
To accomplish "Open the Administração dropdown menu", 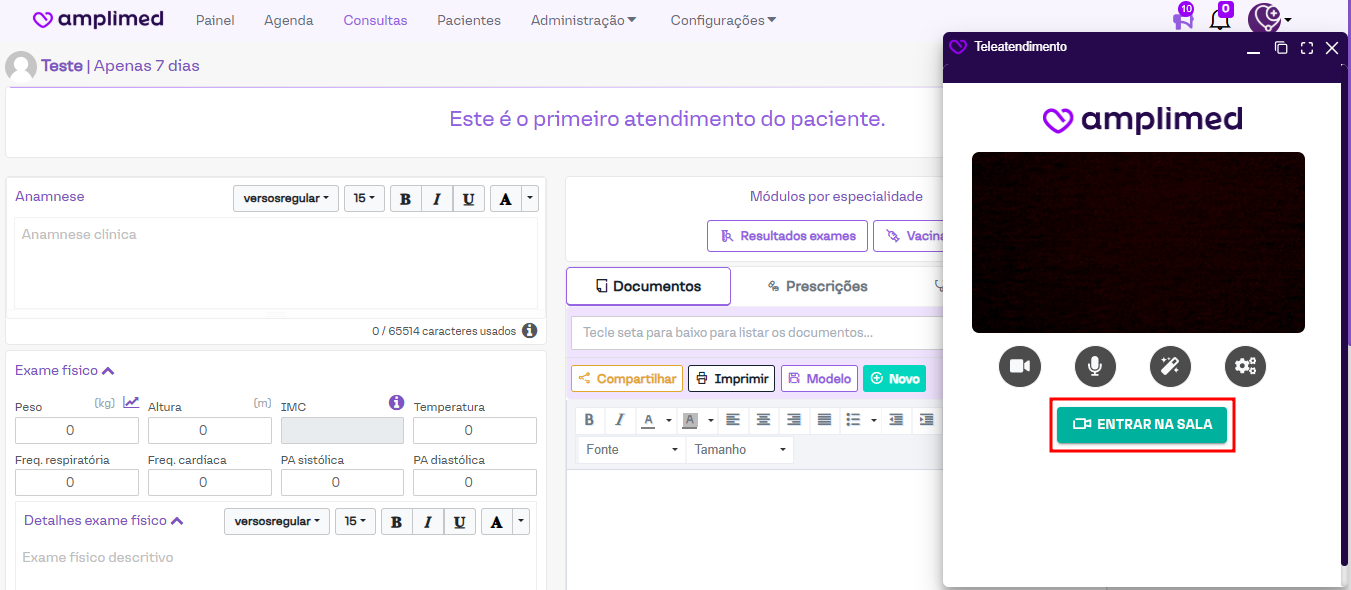I will [x=583, y=20].
